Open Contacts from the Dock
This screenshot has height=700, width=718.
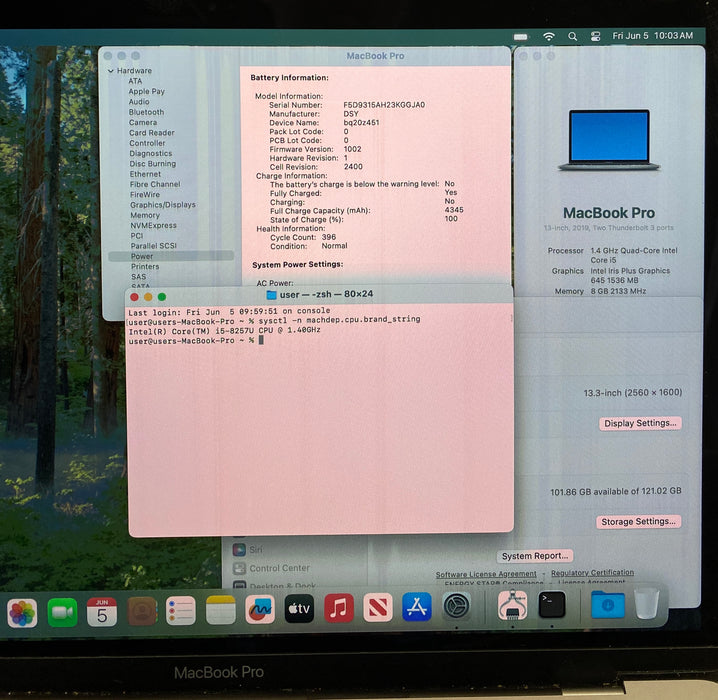click(x=141, y=611)
